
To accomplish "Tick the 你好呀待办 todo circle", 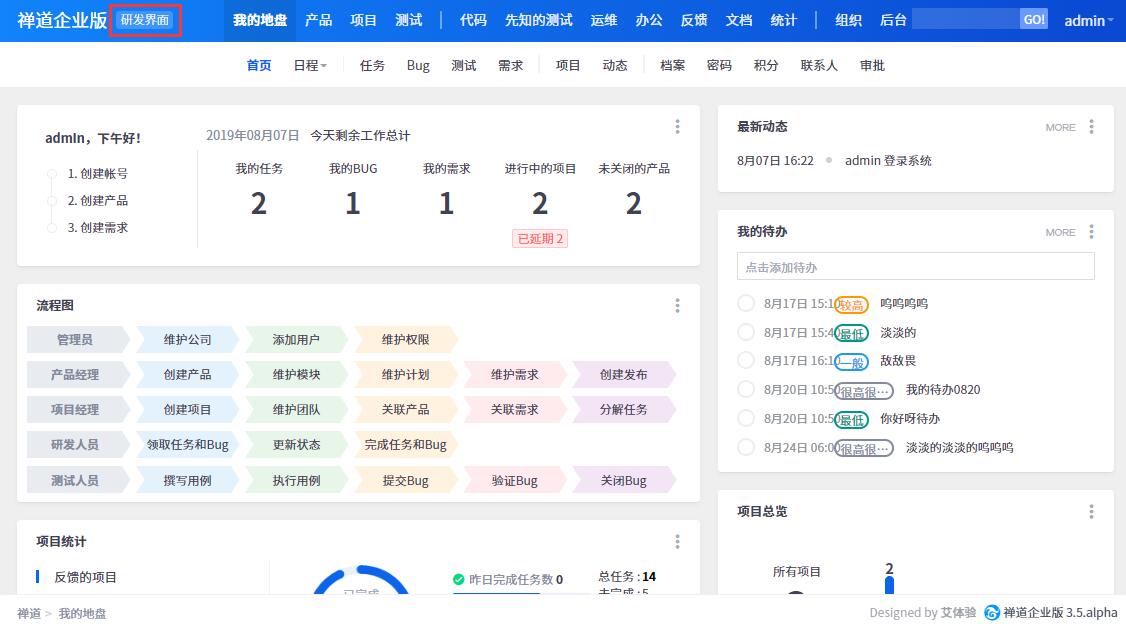I will point(745,419).
